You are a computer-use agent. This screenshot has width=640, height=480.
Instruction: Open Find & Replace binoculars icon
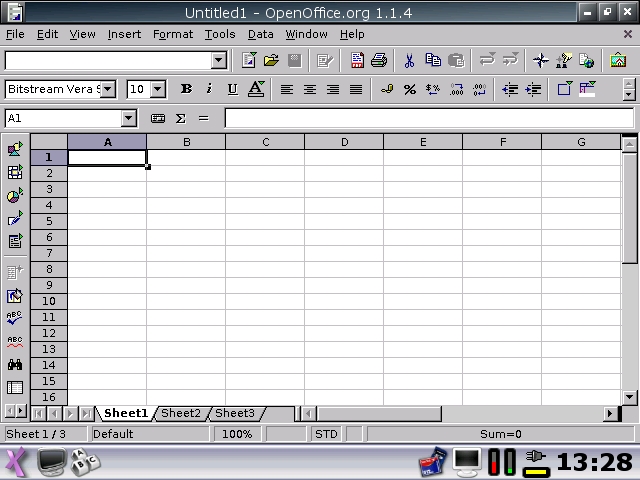tap(15, 365)
